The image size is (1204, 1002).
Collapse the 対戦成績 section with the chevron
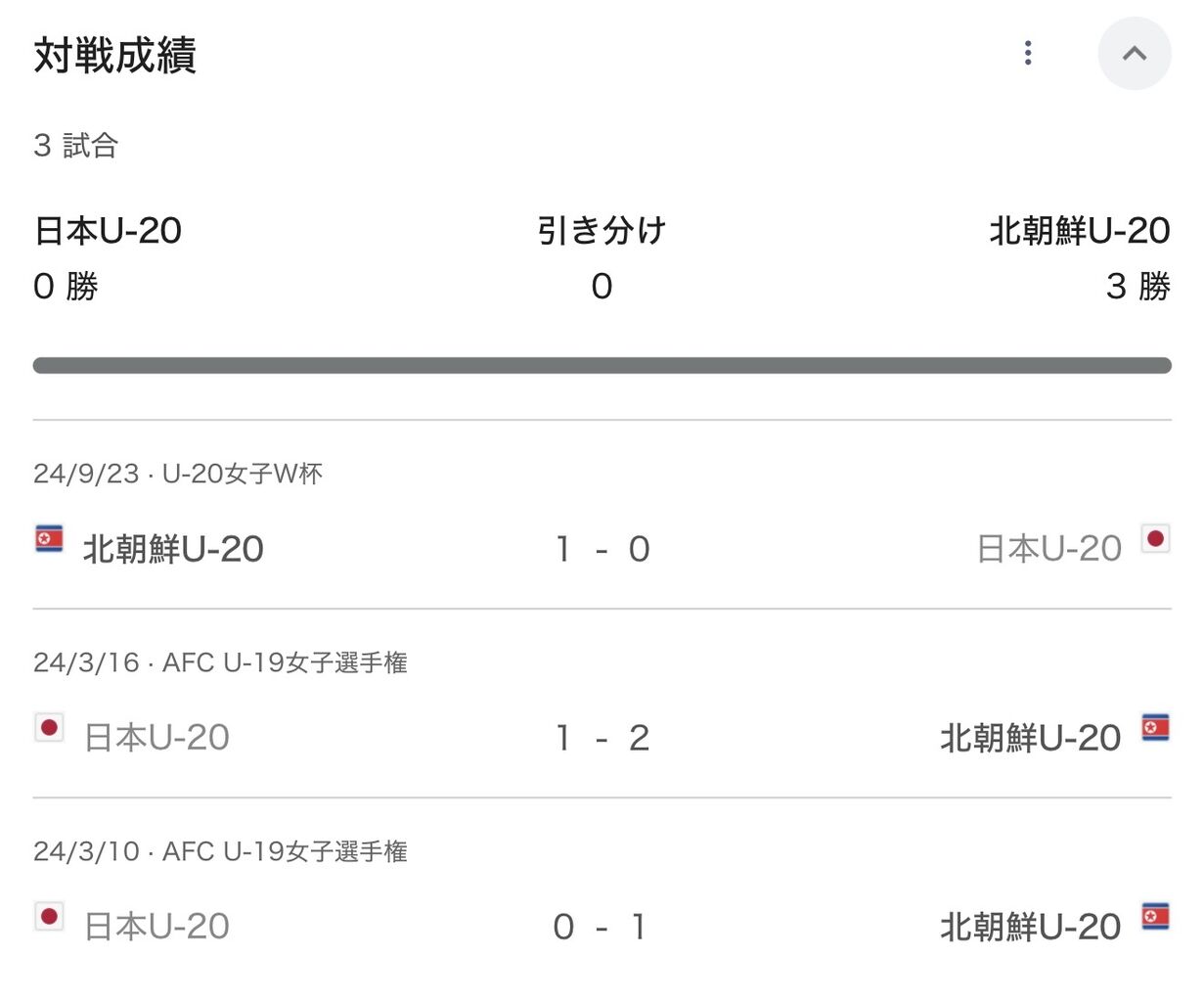tap(1134, 54)
